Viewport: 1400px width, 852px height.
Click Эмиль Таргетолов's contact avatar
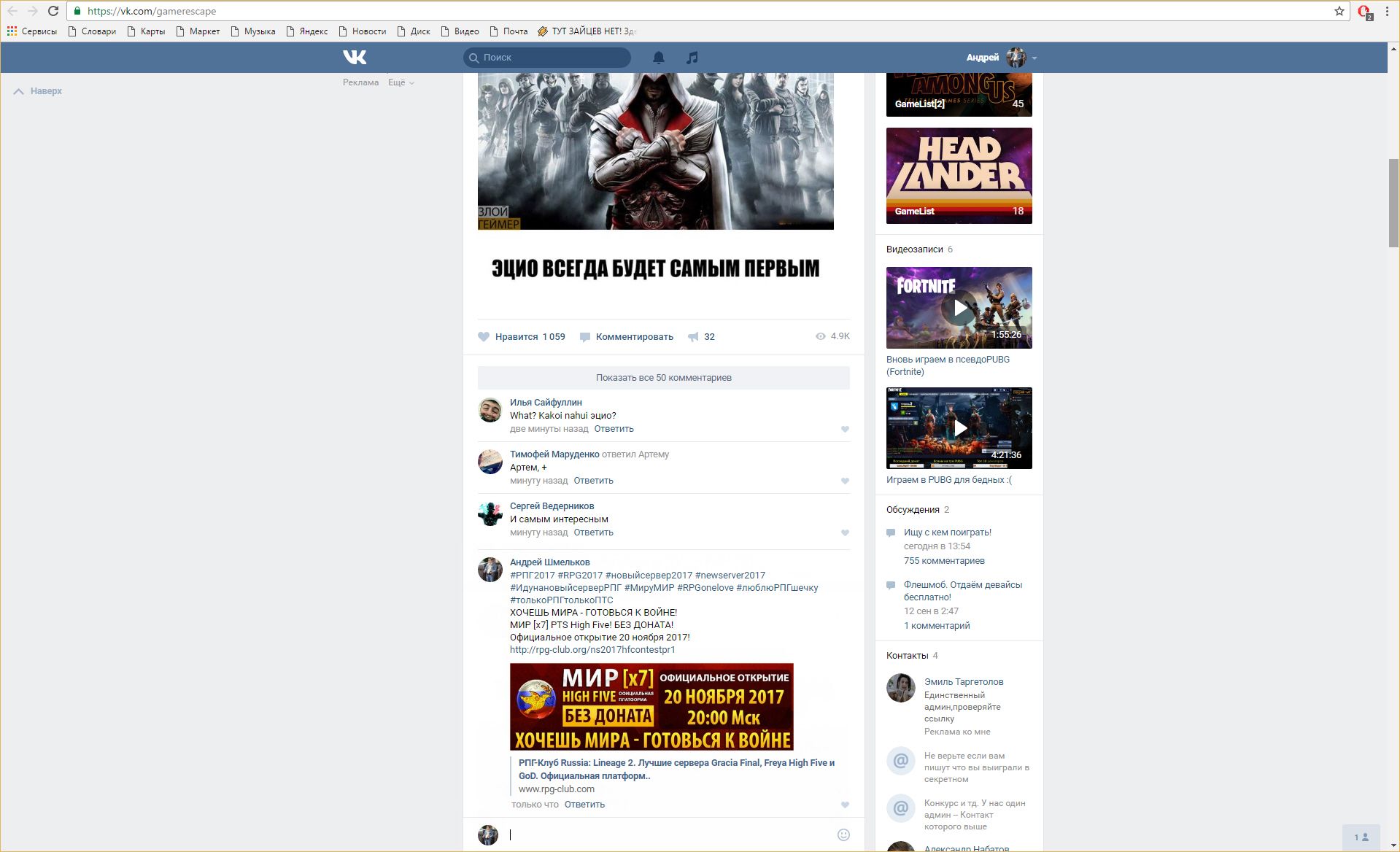click(900, 688)
